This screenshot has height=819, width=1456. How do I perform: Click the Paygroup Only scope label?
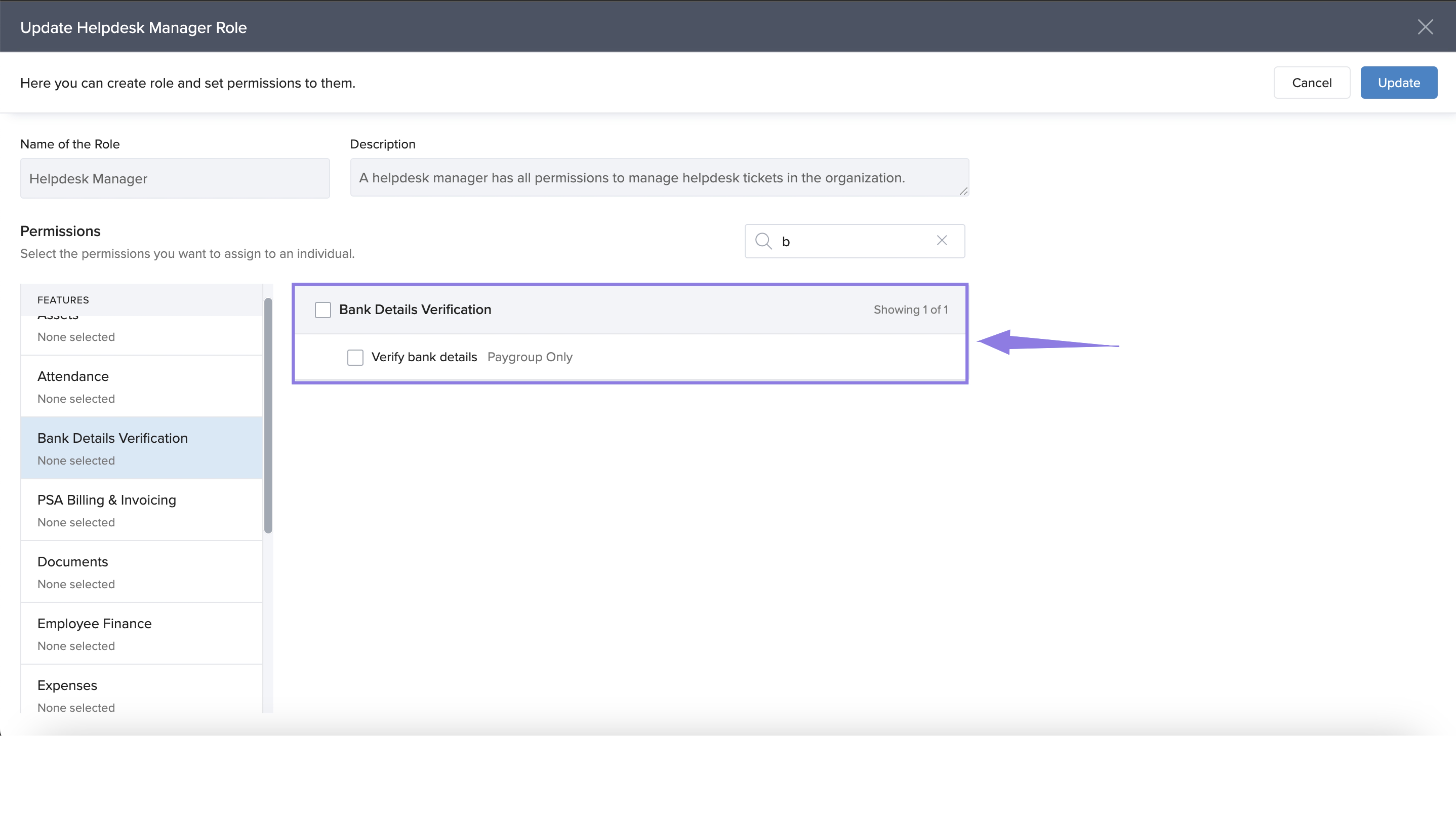tap(529, 357)
